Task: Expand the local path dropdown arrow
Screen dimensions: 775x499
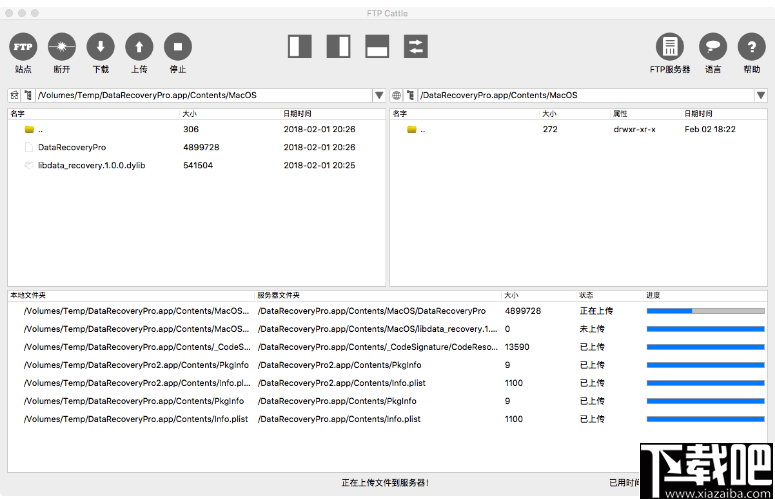Action: [379, 95]
